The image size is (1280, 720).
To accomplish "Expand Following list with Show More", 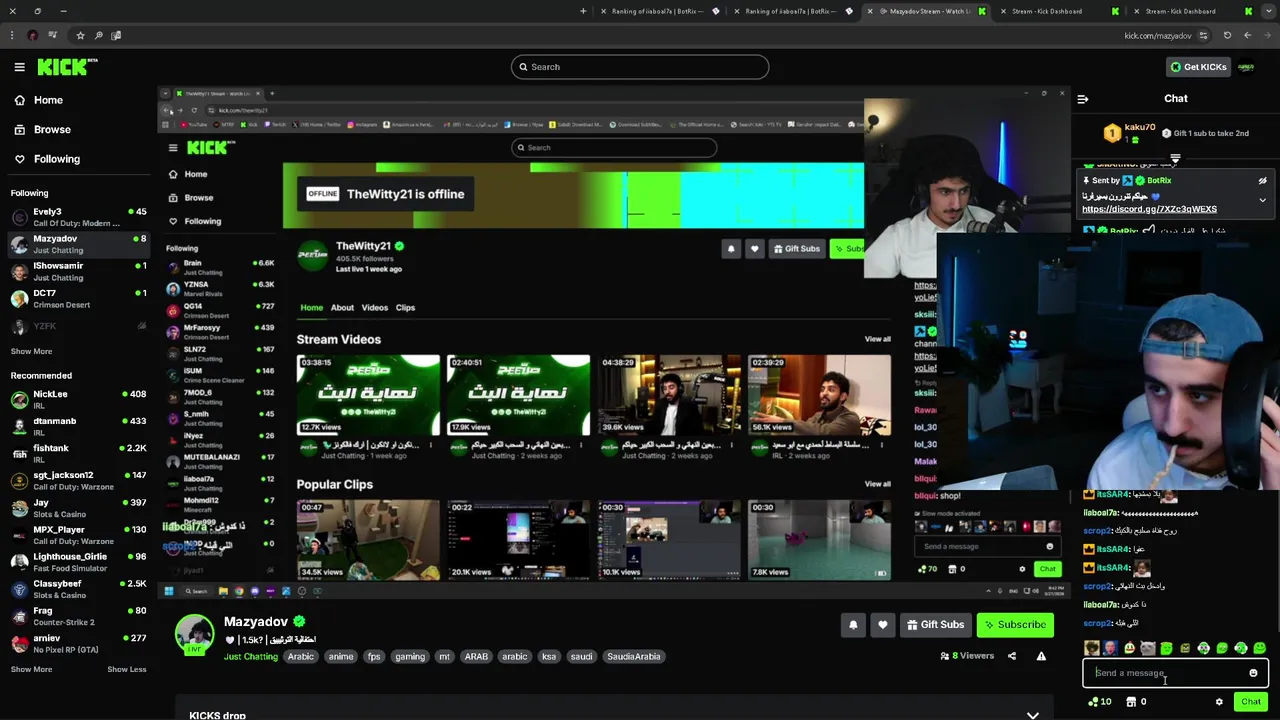I will coord(31,351).
